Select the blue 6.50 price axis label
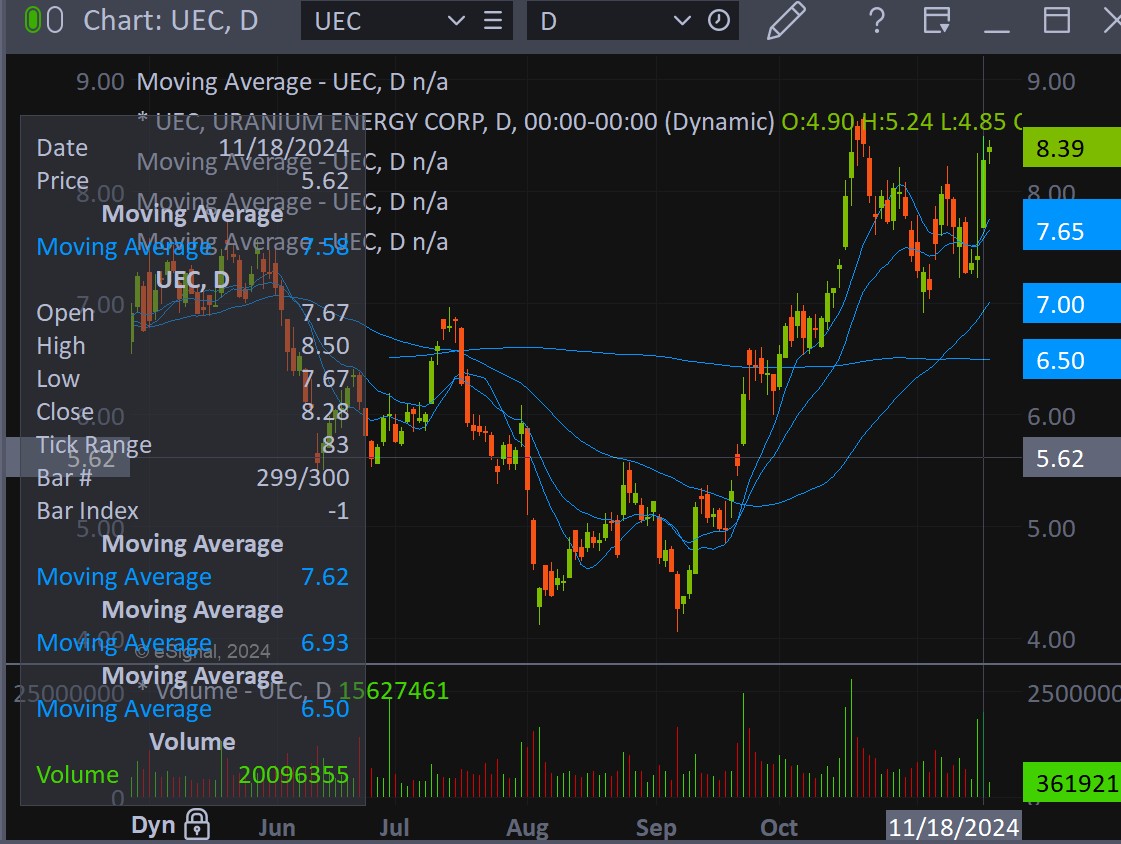The width and height of the screenshot is (1121, 844). tap(1072, 360)
